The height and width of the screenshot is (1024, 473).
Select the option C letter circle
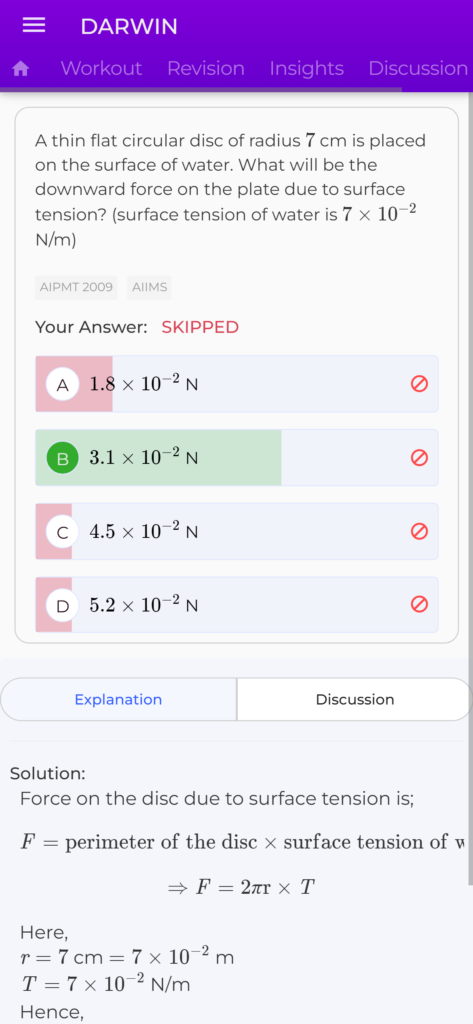tap(63, 532)
